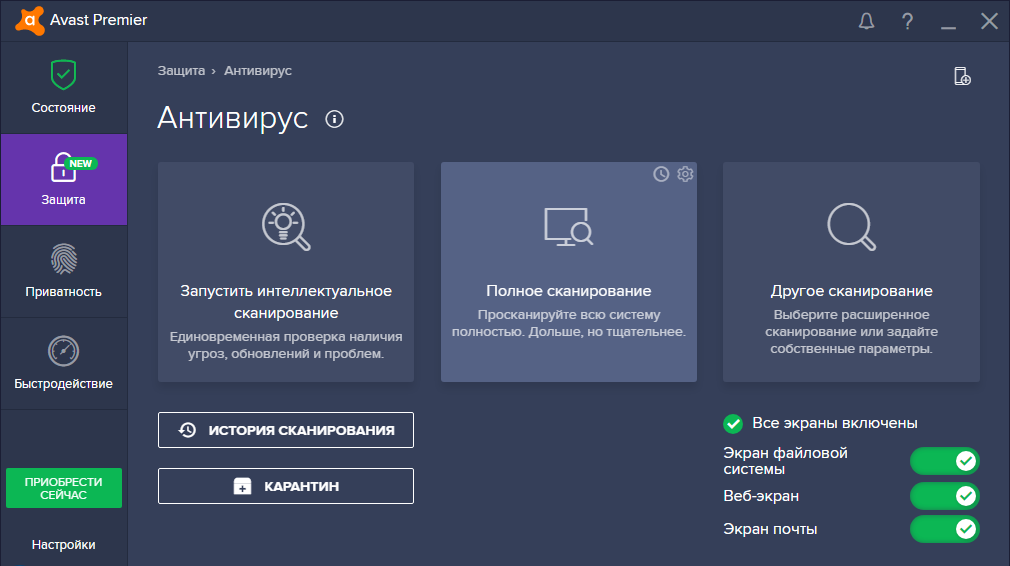Screen dimensions: 1010x566
Task: Click the Все экраны включены text
Action: tap(835, 423)
